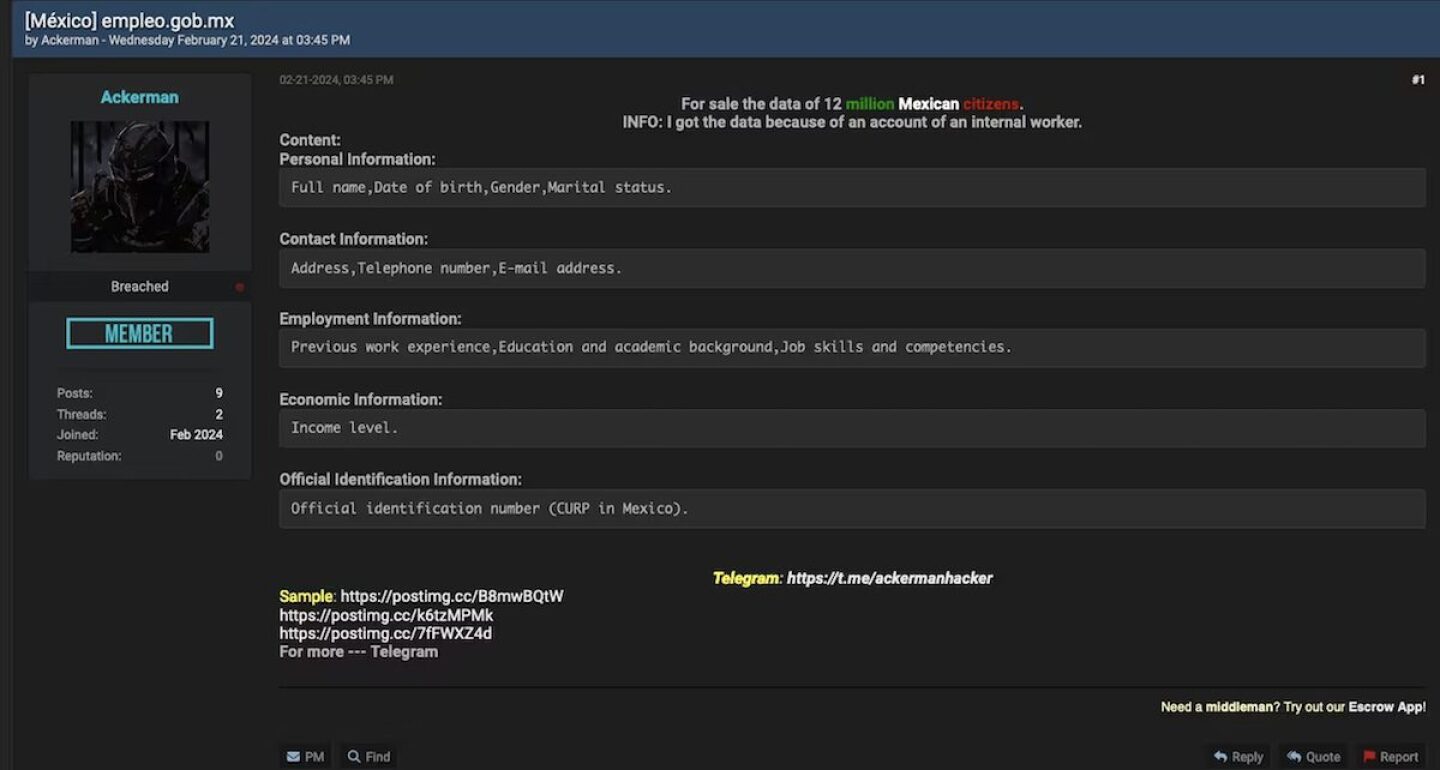Report the post using the flag icon

[x=1370, y=756]
